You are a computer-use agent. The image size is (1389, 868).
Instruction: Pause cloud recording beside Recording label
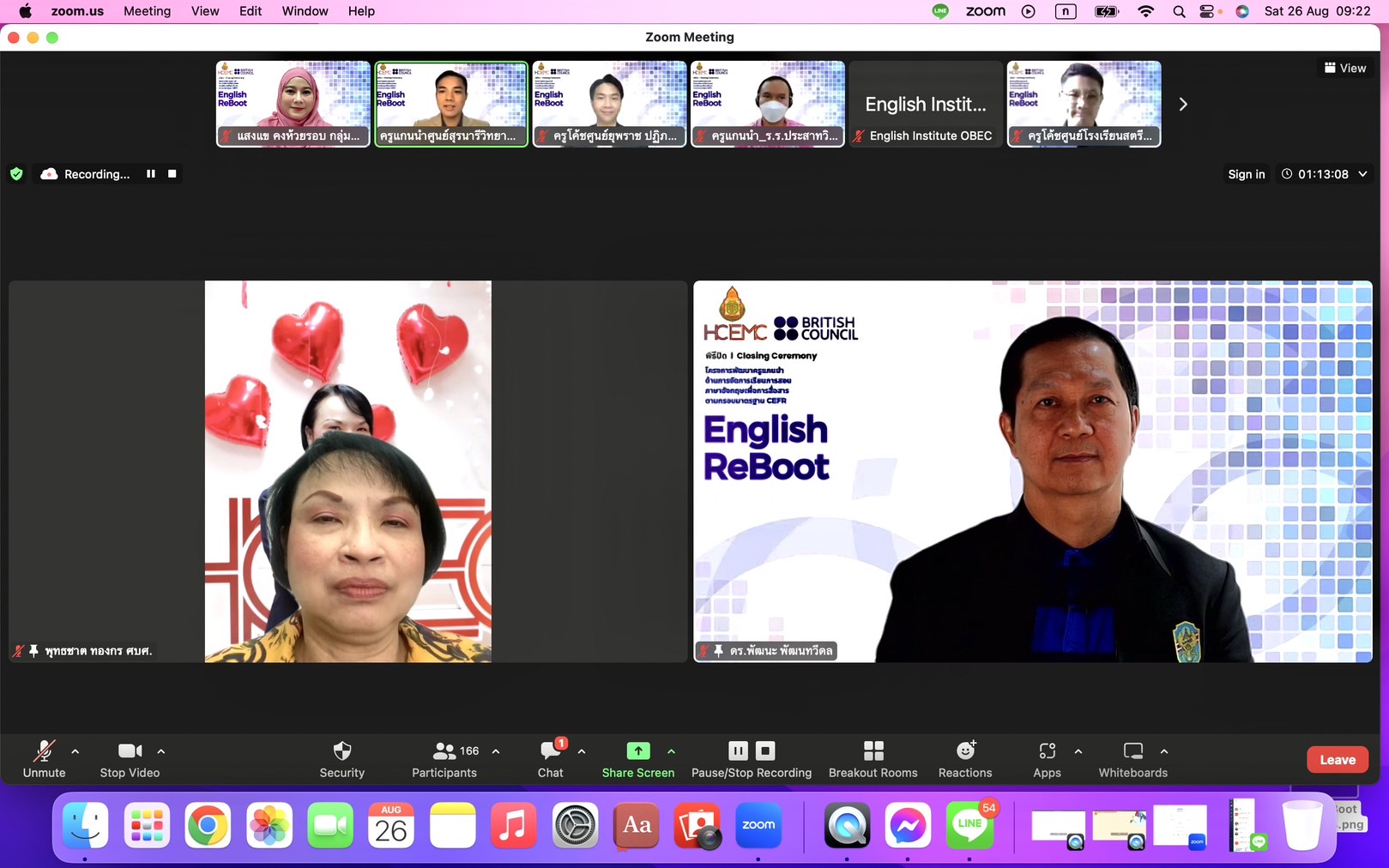[x=151, y=174]
